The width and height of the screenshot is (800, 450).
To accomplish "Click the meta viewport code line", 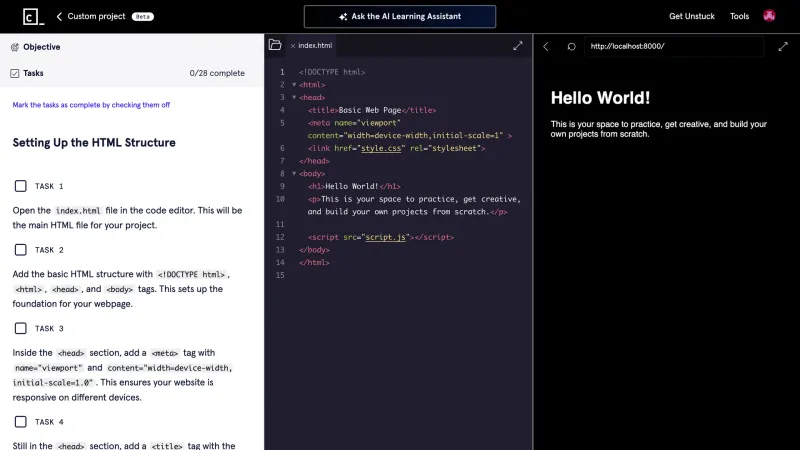I will point(410,129).
